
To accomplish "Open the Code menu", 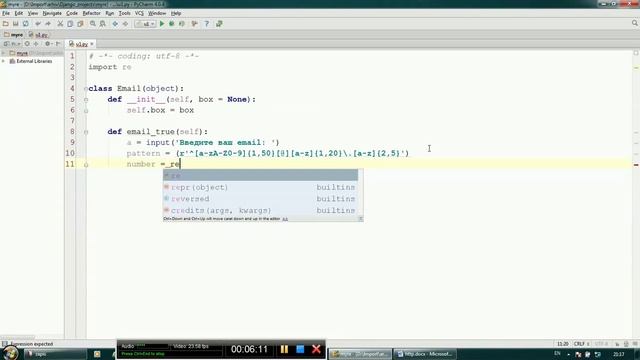I will [72, 13].
